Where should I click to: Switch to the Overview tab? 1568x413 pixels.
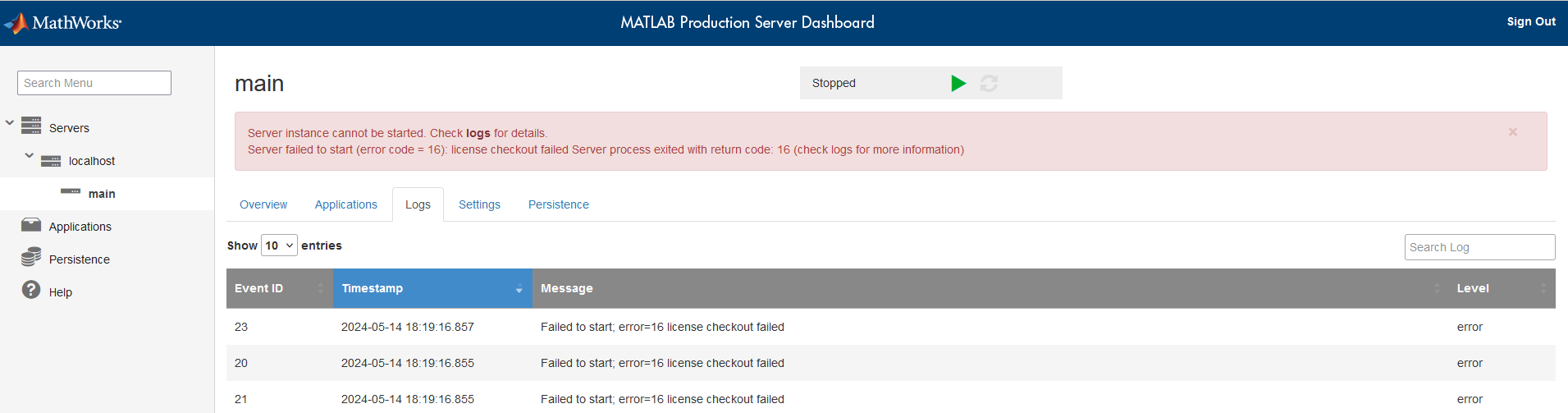(263, 204)
